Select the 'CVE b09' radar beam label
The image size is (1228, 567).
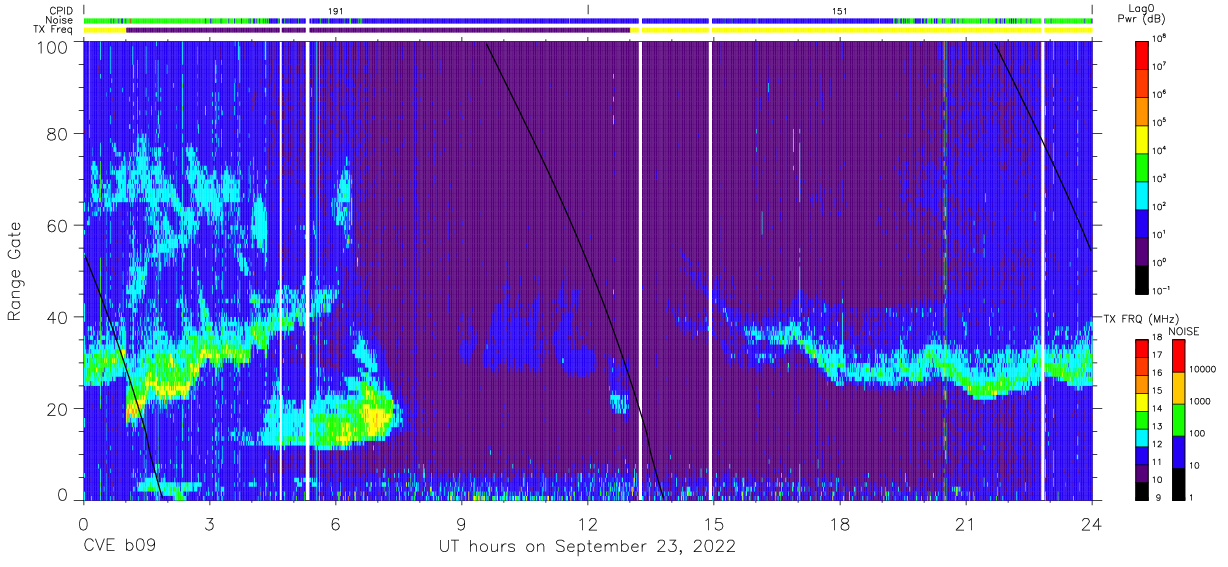click(119, 547)
